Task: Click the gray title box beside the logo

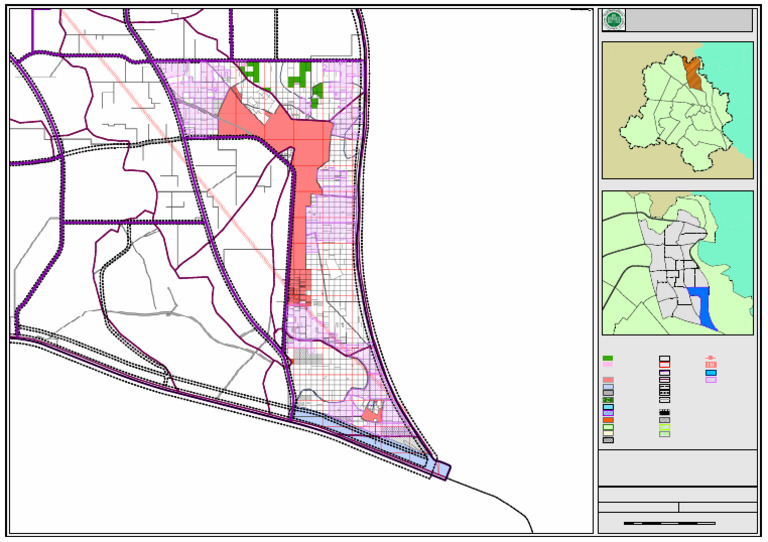Action: (690, 20)
